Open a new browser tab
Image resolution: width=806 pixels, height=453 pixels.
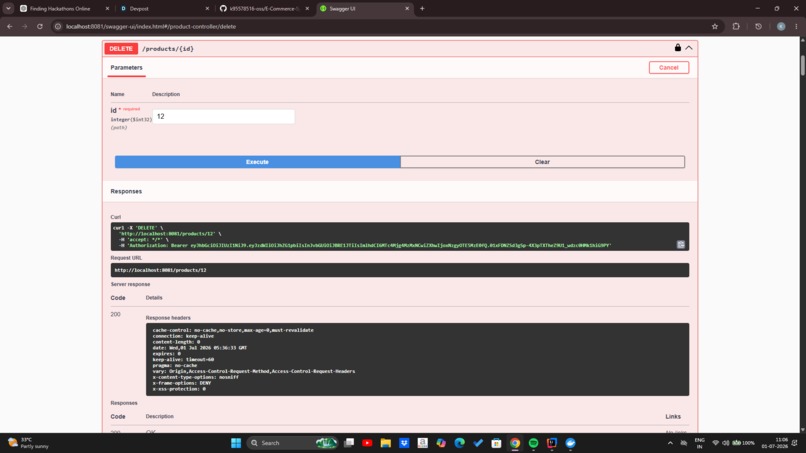(422, 9)
